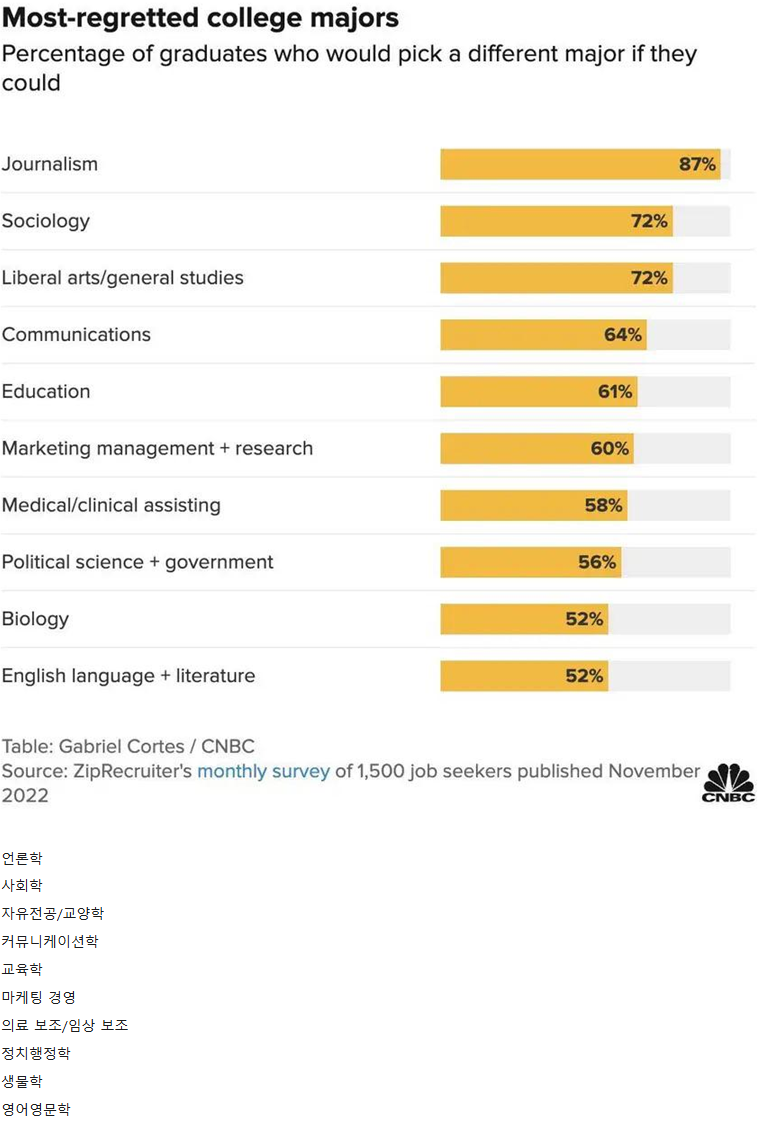Click the Sociology 72% bar
The height and width of the screenshot is (1122, 758).
(556, 221)
